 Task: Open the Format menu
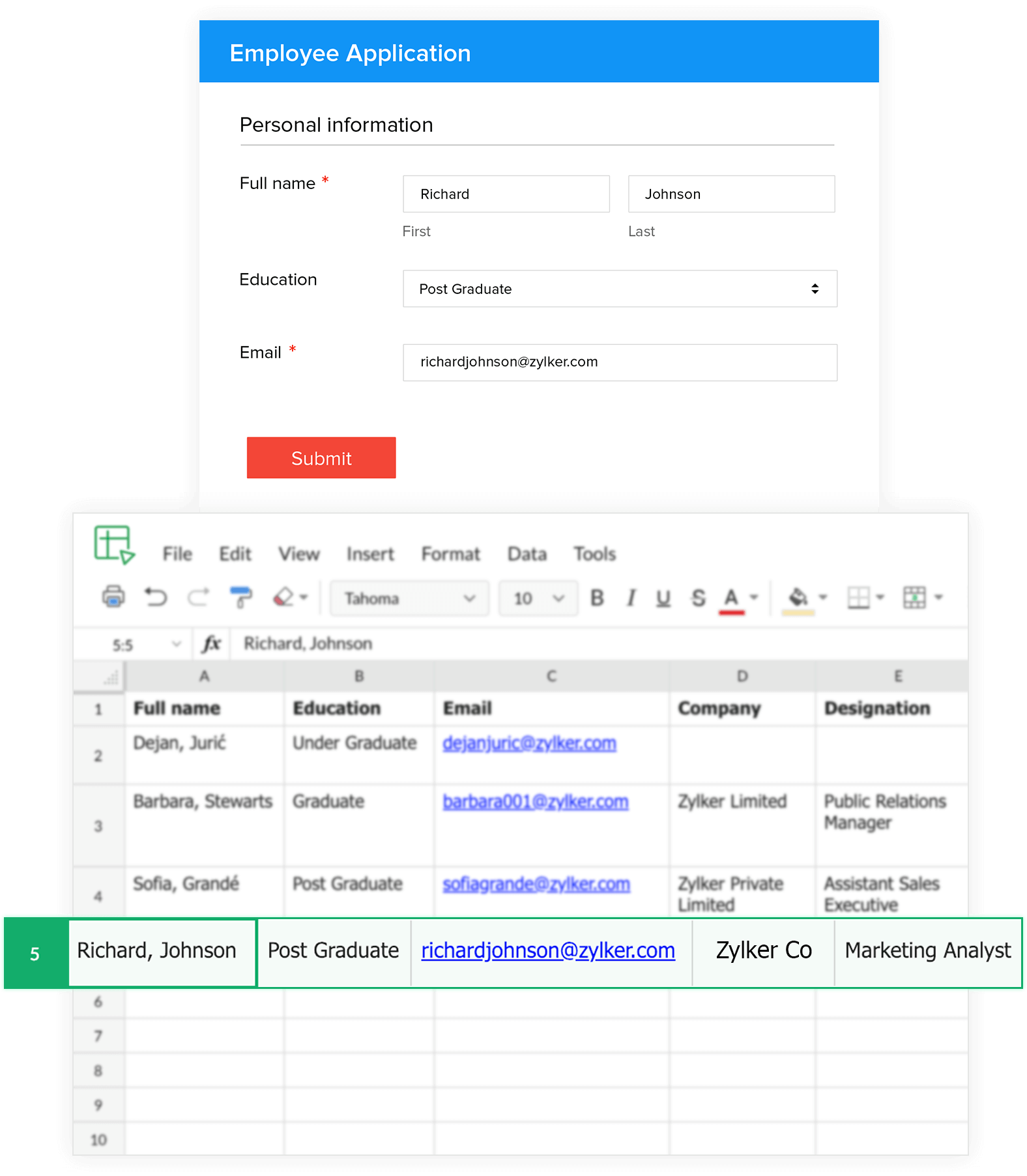tap(450, 554)
